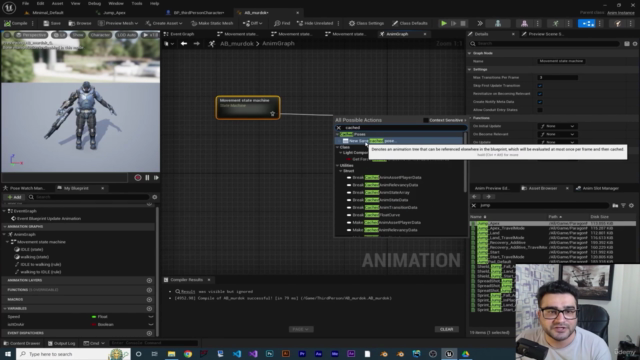The height and width of the screenshot is (360, 640).
Task: Switch to Physics editor mode icon
Action: tap(618, 23)
